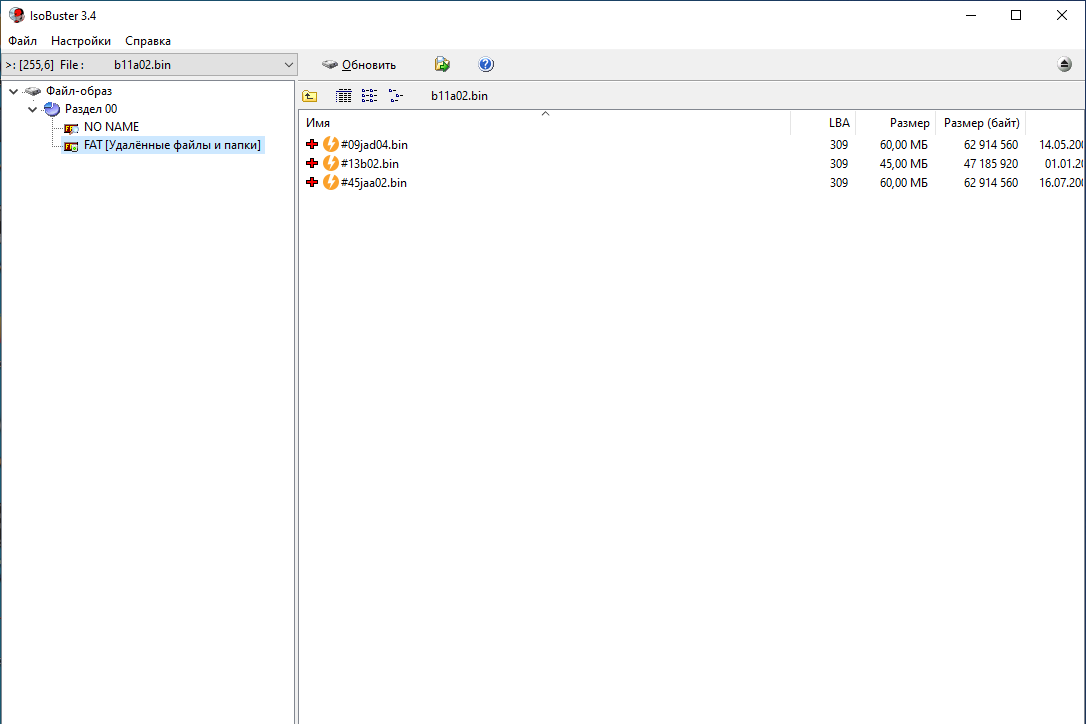Collapse the Файл-образ tree node
This screenshot has width=1086, height=724.
click(13, 91)
